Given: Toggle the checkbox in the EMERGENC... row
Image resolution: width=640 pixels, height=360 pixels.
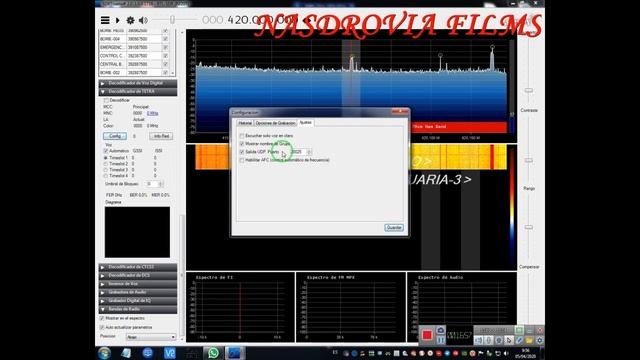Looking at the screenshot, I should pos(165,47).
